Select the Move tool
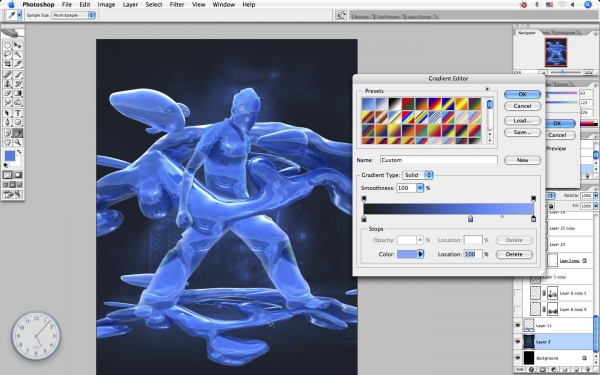The image size is (600, 375). (x=18, y=46)
